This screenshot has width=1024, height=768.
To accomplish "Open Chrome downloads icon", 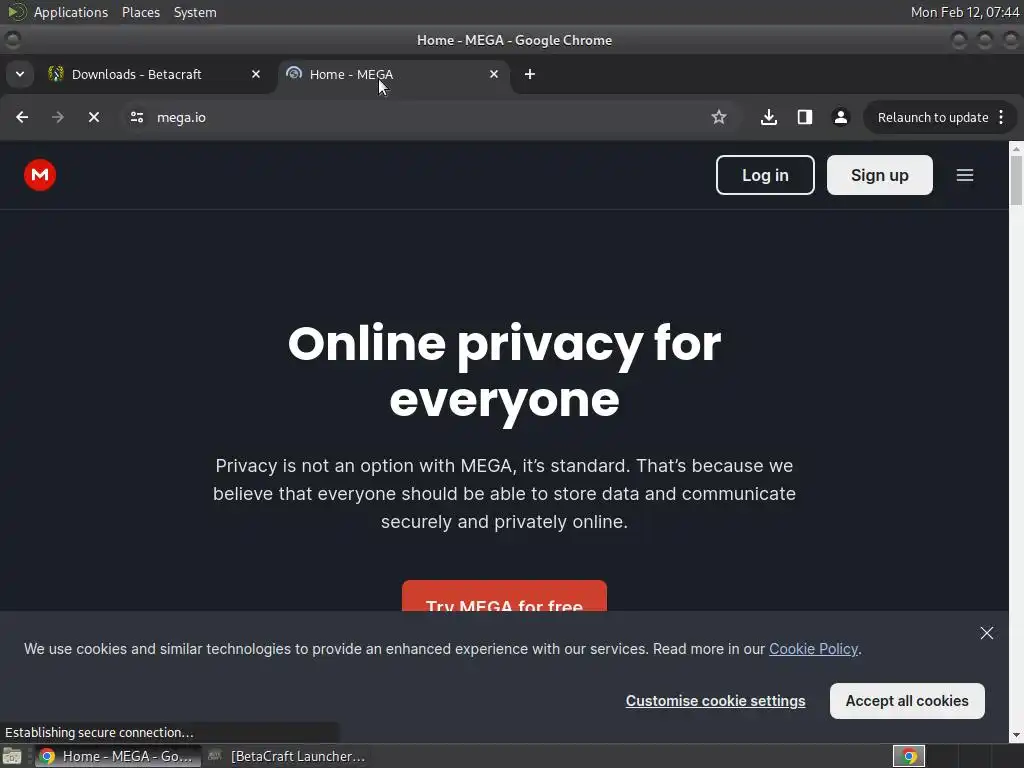I will [769, 117].
